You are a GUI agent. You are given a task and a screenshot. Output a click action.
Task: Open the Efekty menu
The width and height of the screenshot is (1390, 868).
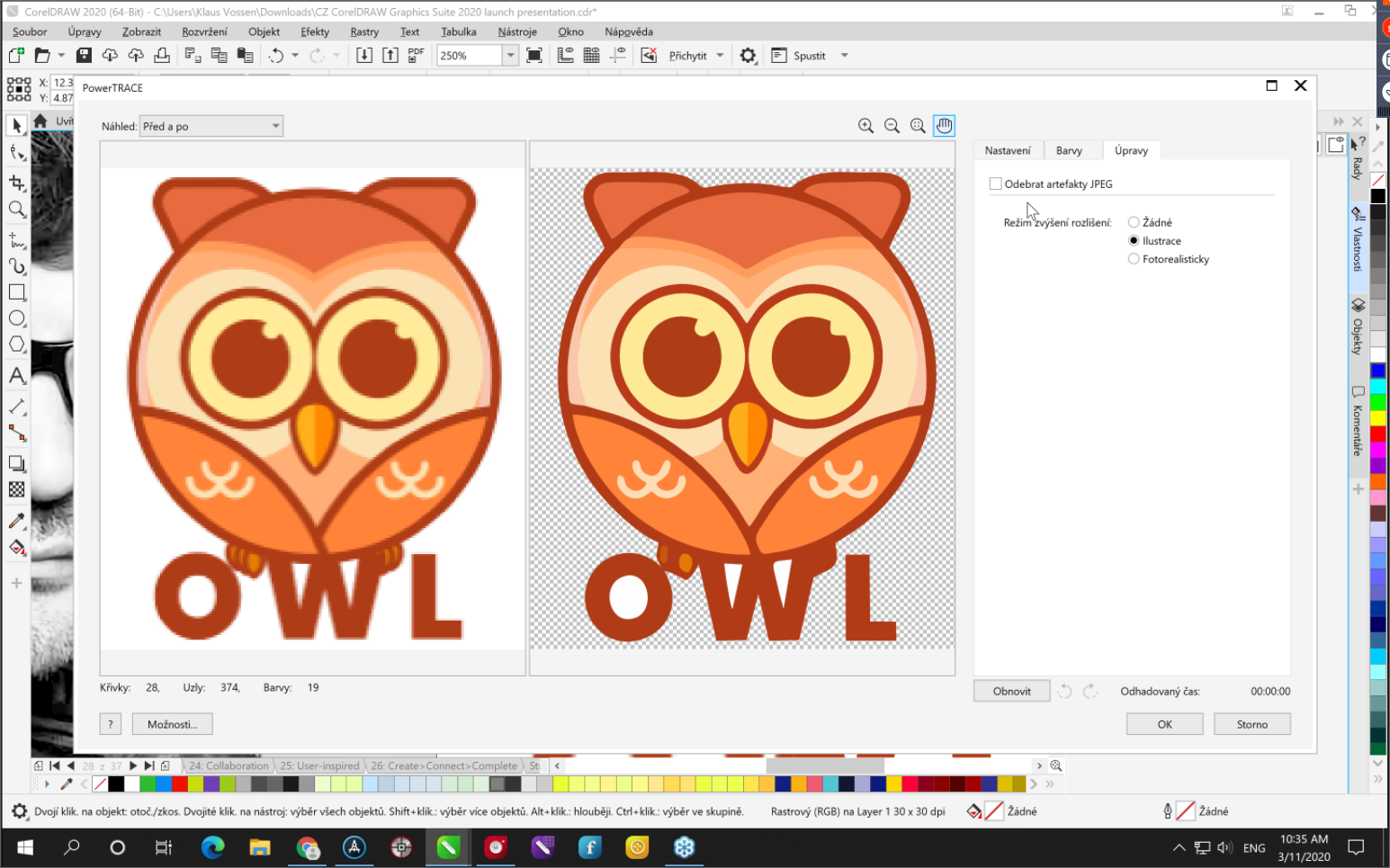315,31
